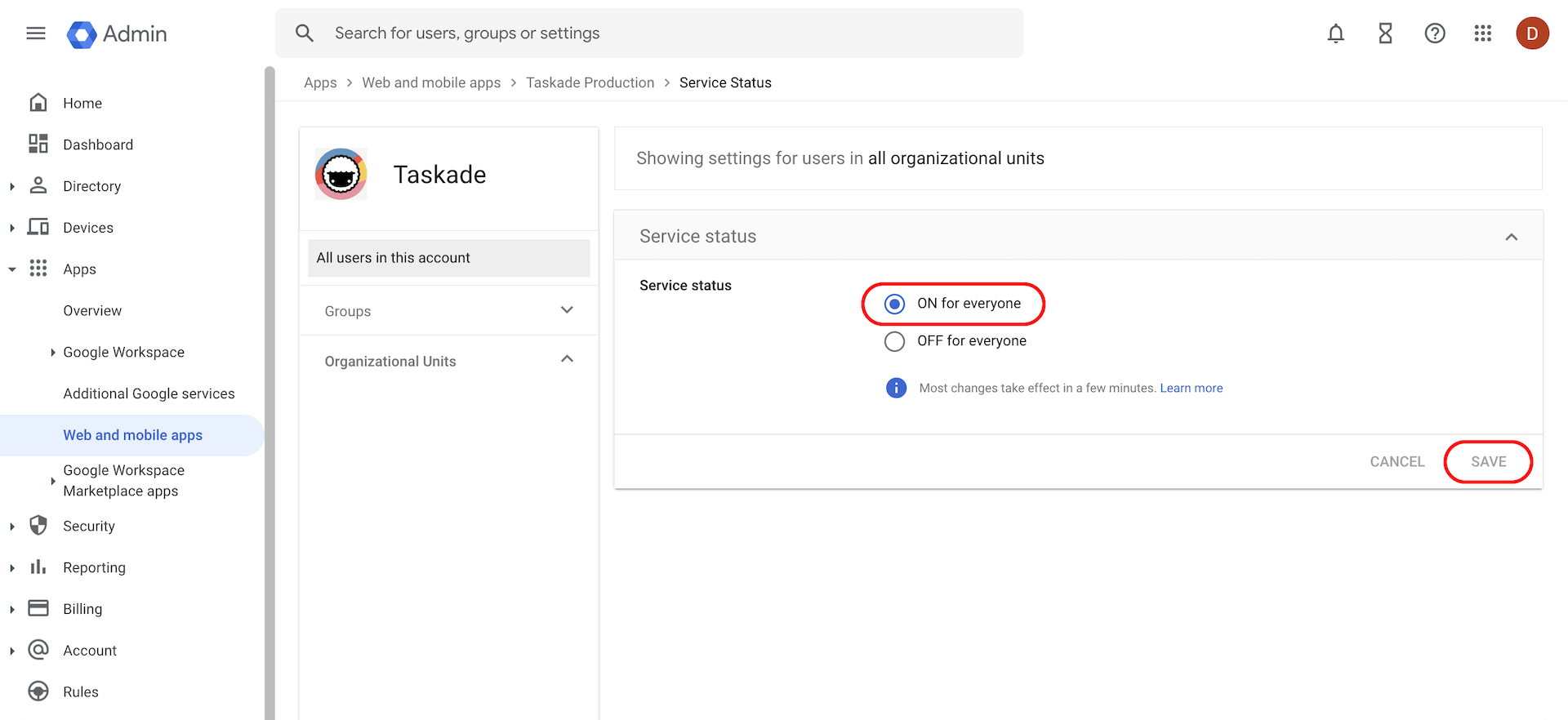
Task: Open the main hamburger menu
Action: click(36, 33)
